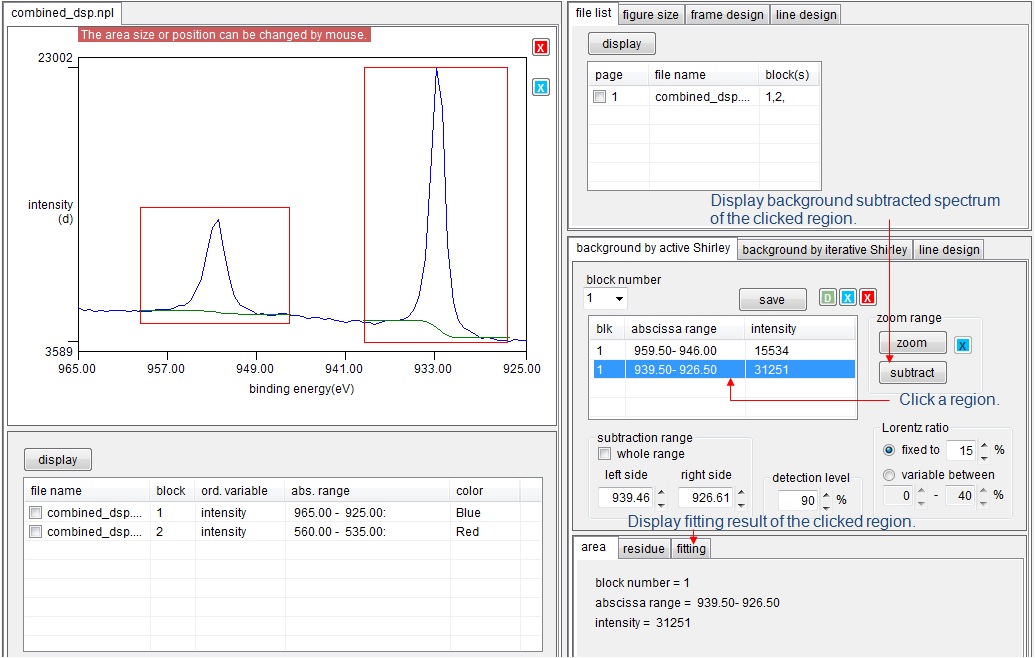Viewport: 1035px width, 658px height.
Task: Check the page 1 checkbox in file list
Action: 599,96
